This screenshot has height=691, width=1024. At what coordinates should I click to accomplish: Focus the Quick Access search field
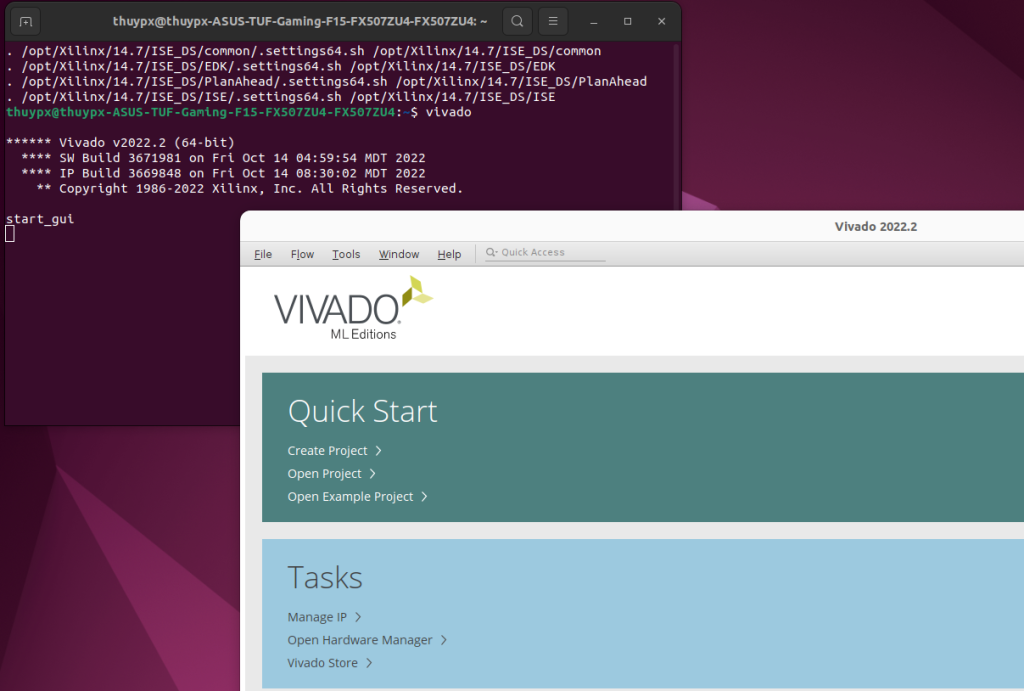pos(545,253)
